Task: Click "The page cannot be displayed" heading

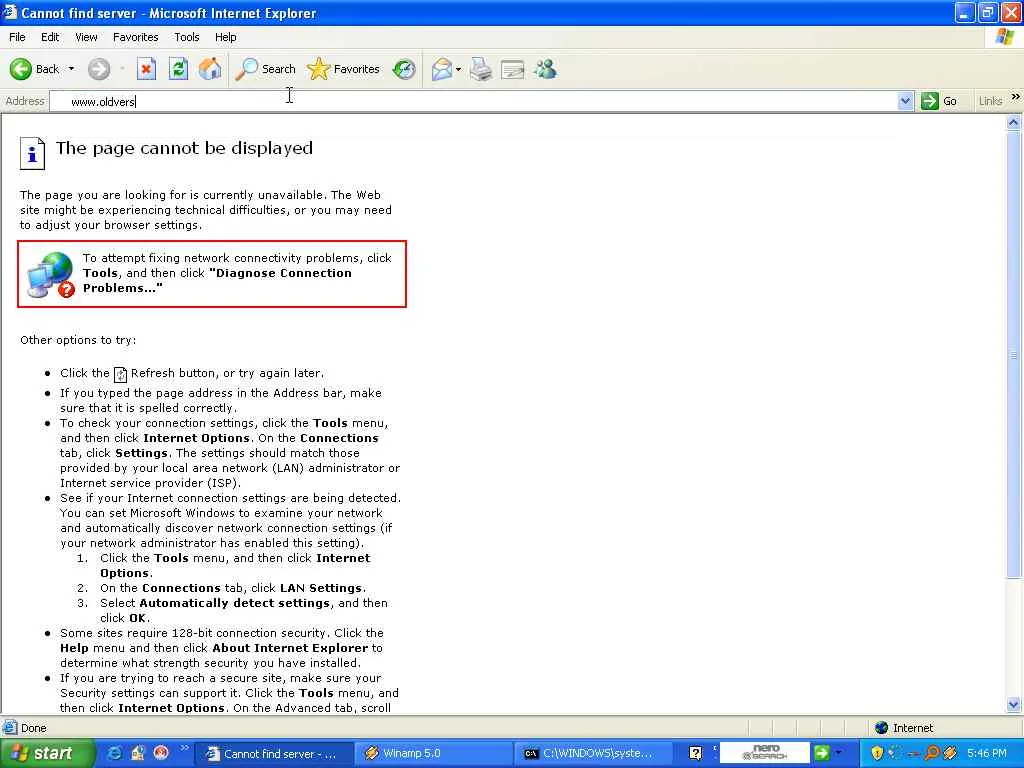Action: pyautogui.click(x=184, y=148)
